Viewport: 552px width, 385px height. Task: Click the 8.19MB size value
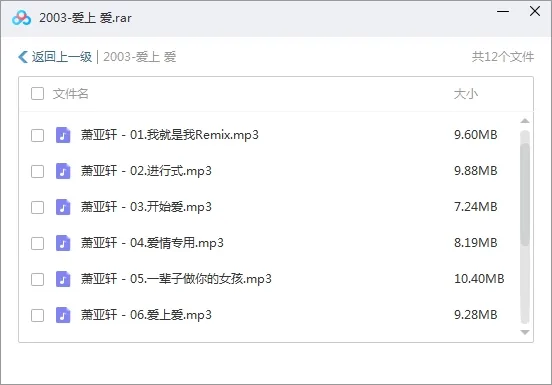(476, 243)
